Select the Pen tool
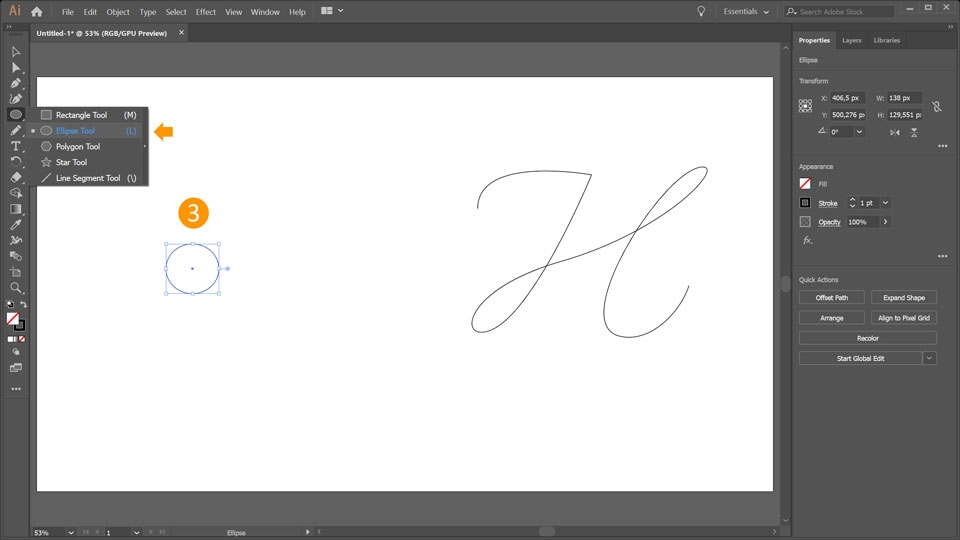 tap(16, 83)
